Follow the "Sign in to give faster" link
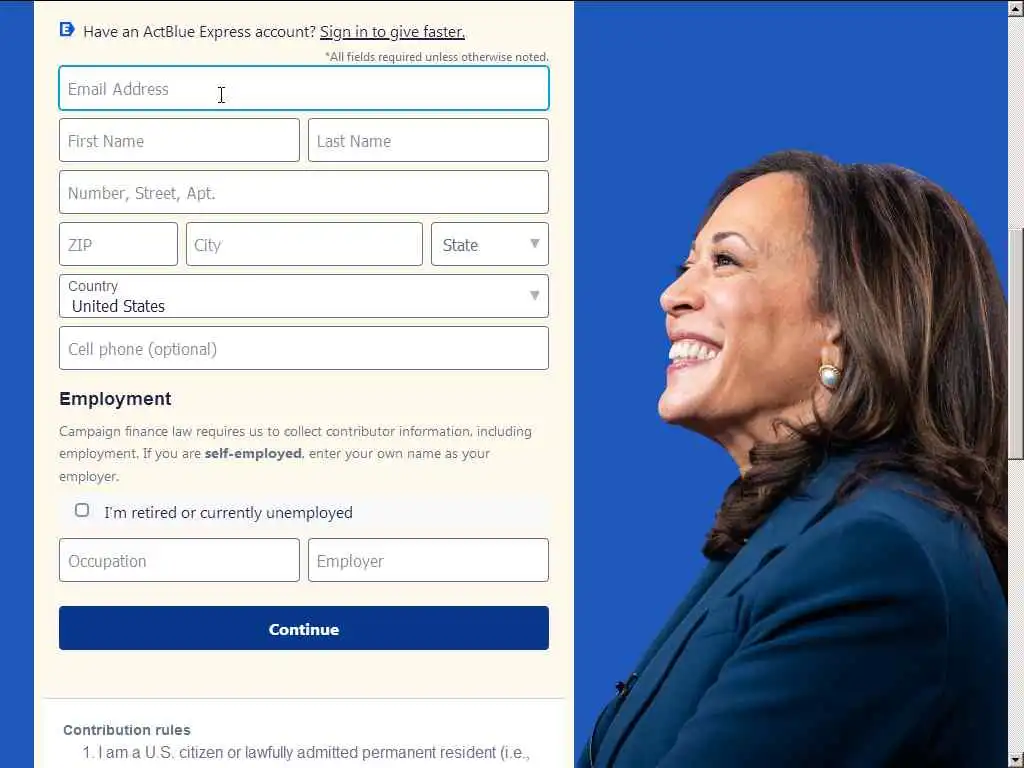Viewport: 1024px width, 768px height. [x=392, y=32]
